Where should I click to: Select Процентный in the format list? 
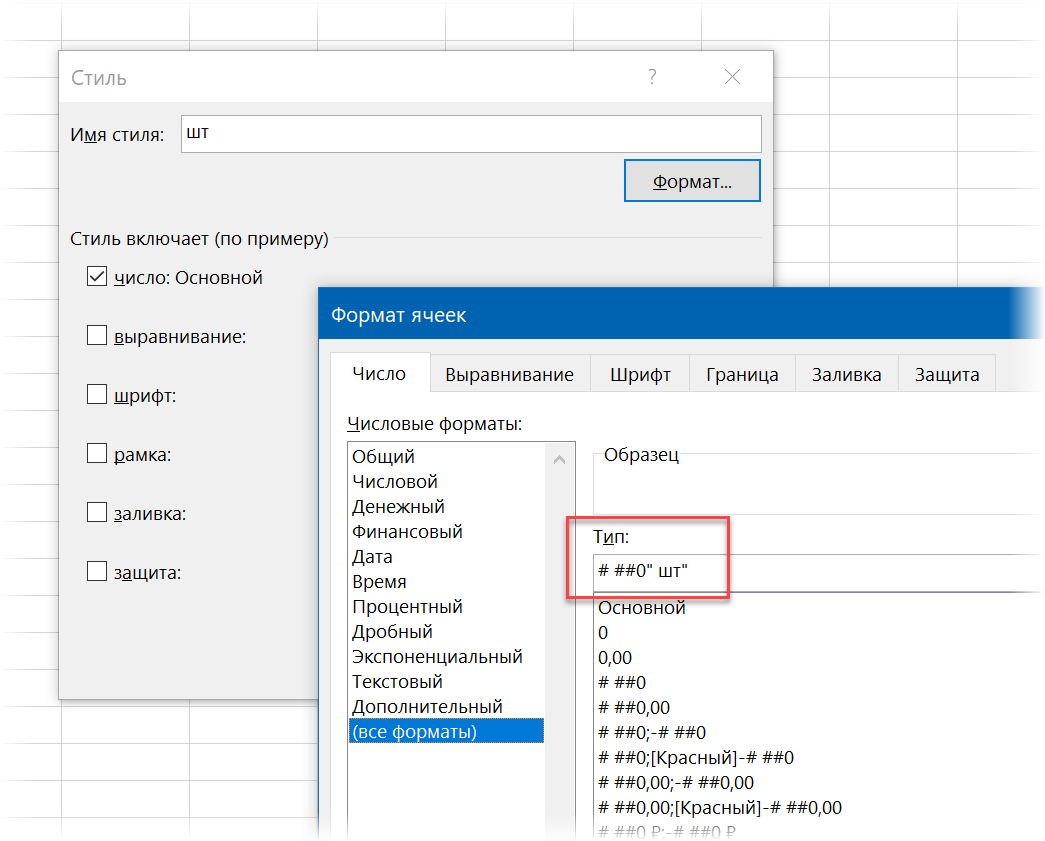[446, 606]
